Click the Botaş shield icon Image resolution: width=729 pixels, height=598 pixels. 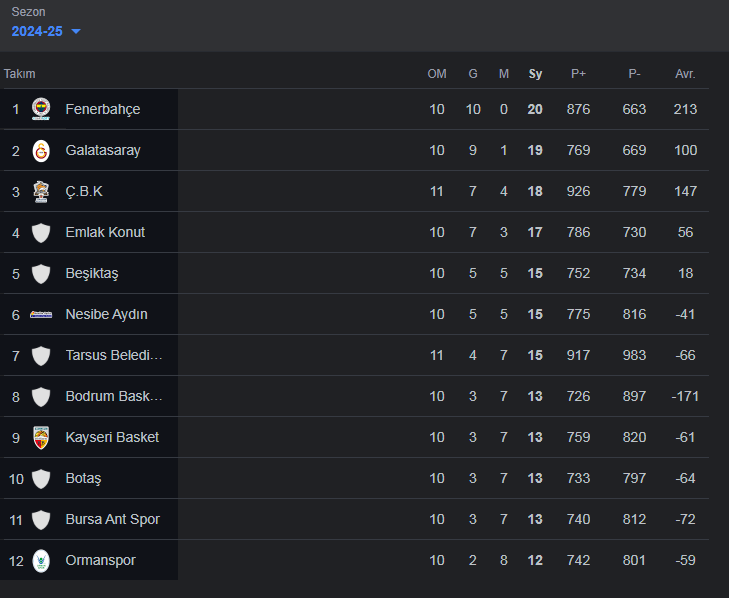[41, 478]
